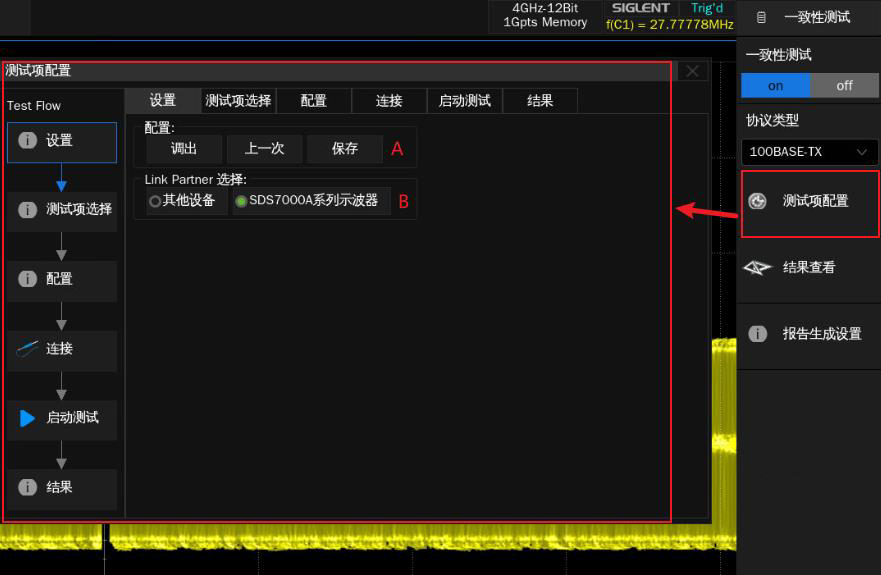Open 结果查看 in the right menu
Viewport: 881px width, 575px height.
[x=809, y=268]
